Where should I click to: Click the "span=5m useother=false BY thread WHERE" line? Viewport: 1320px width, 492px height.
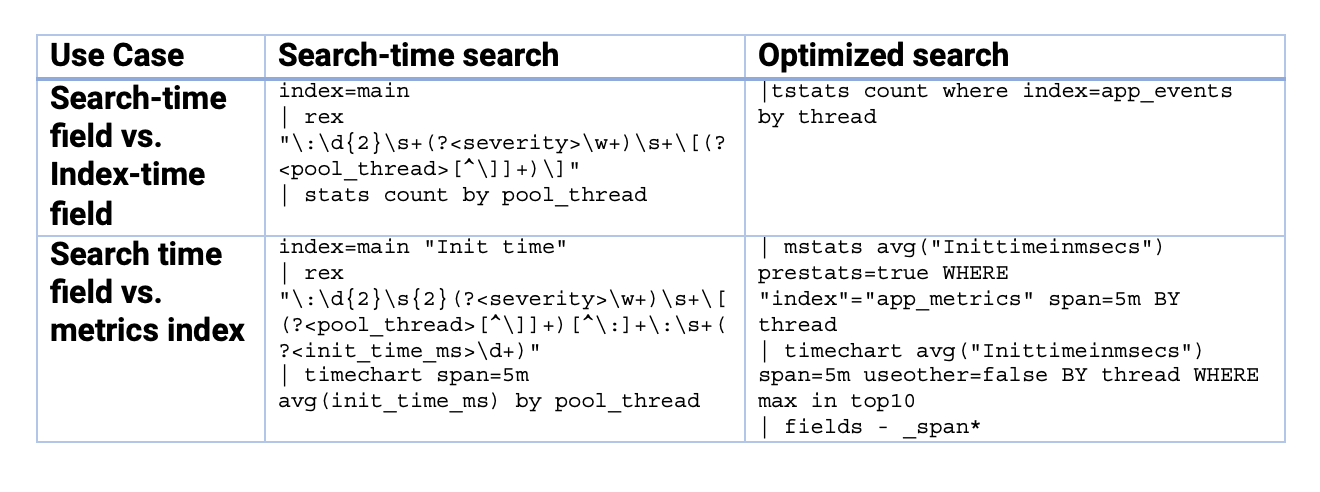tap(1008, 375)
